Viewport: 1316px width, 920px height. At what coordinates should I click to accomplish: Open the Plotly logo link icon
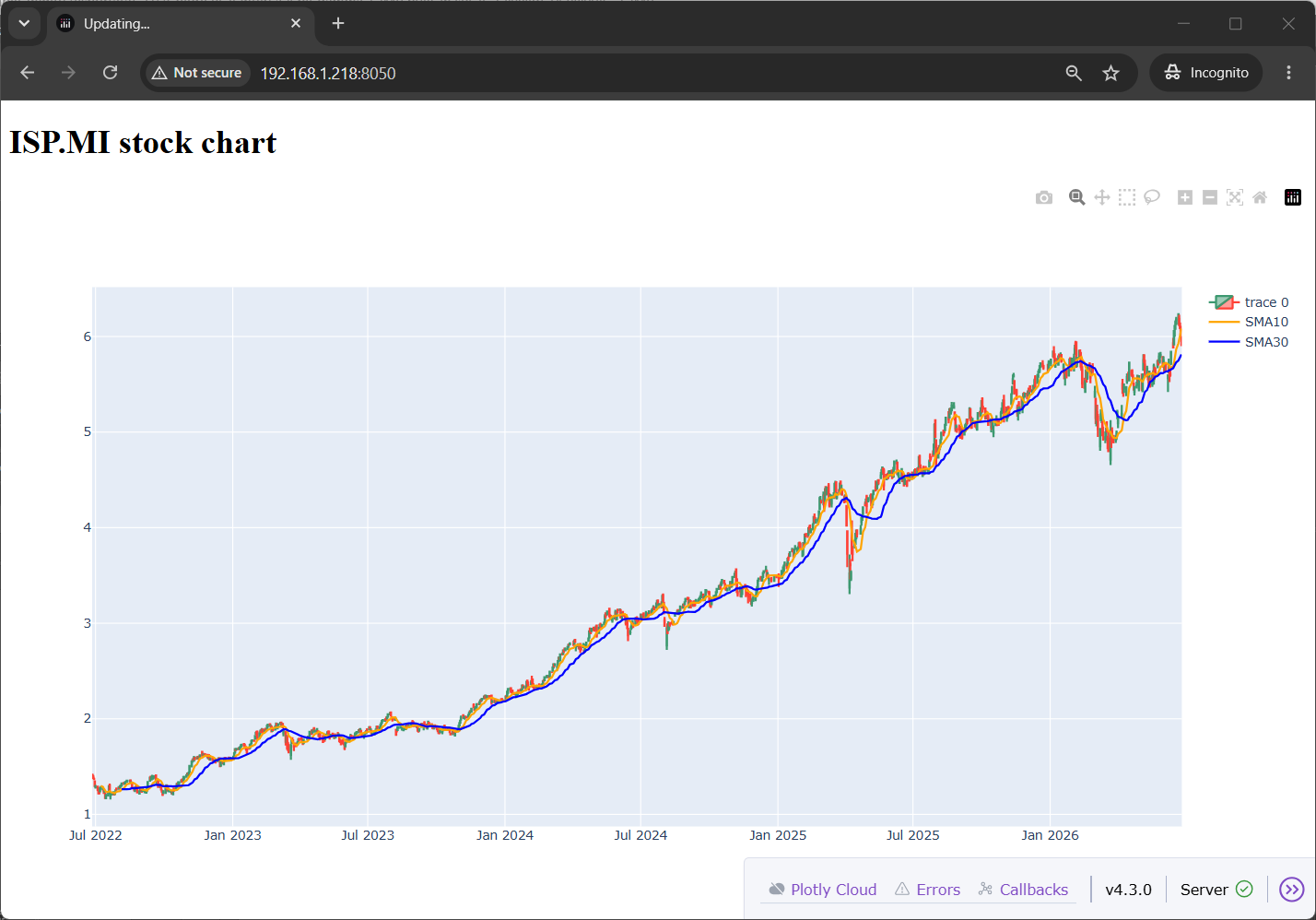pyautogui.click(x=1293, y=197)
